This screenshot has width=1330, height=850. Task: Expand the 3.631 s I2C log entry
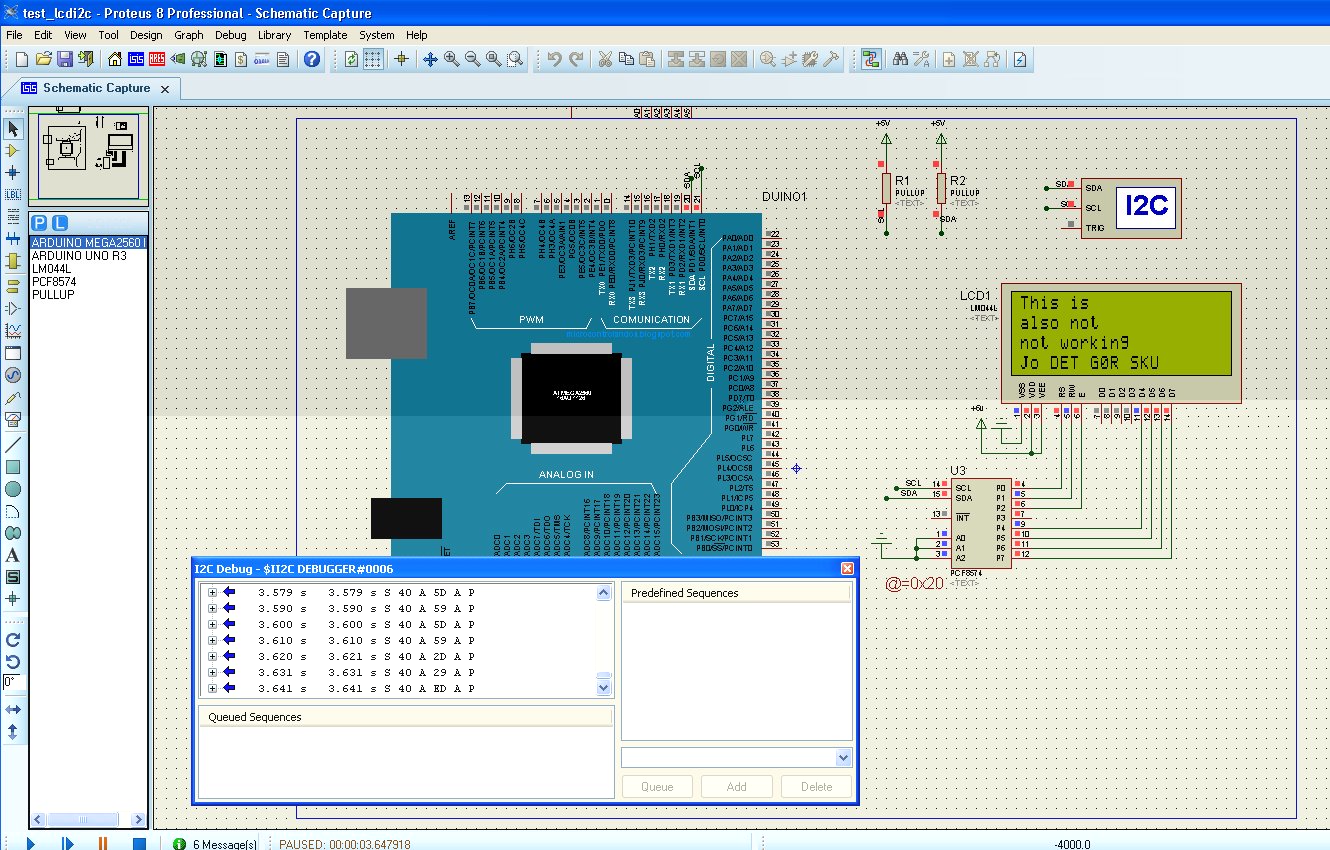point(212,672)
